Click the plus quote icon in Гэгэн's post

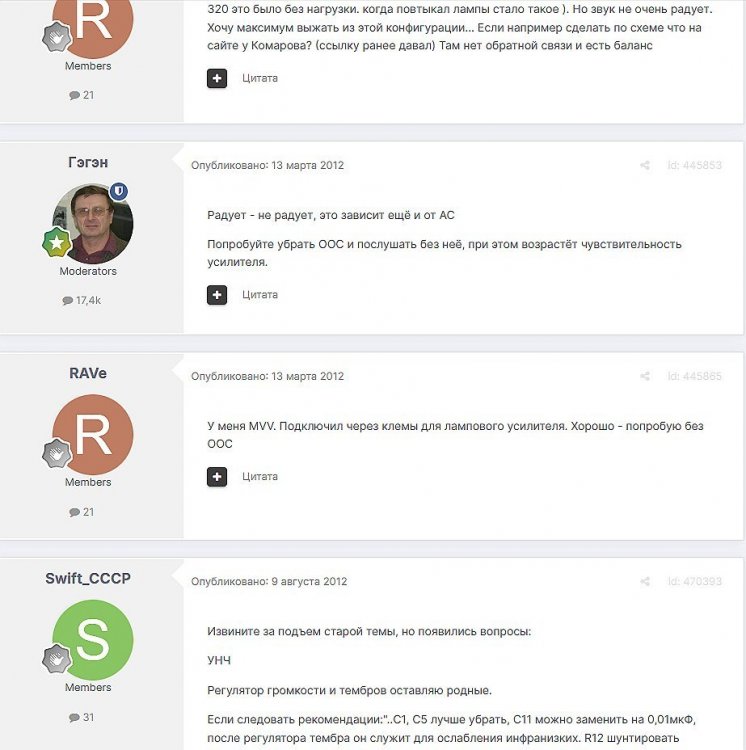[217, 295]
